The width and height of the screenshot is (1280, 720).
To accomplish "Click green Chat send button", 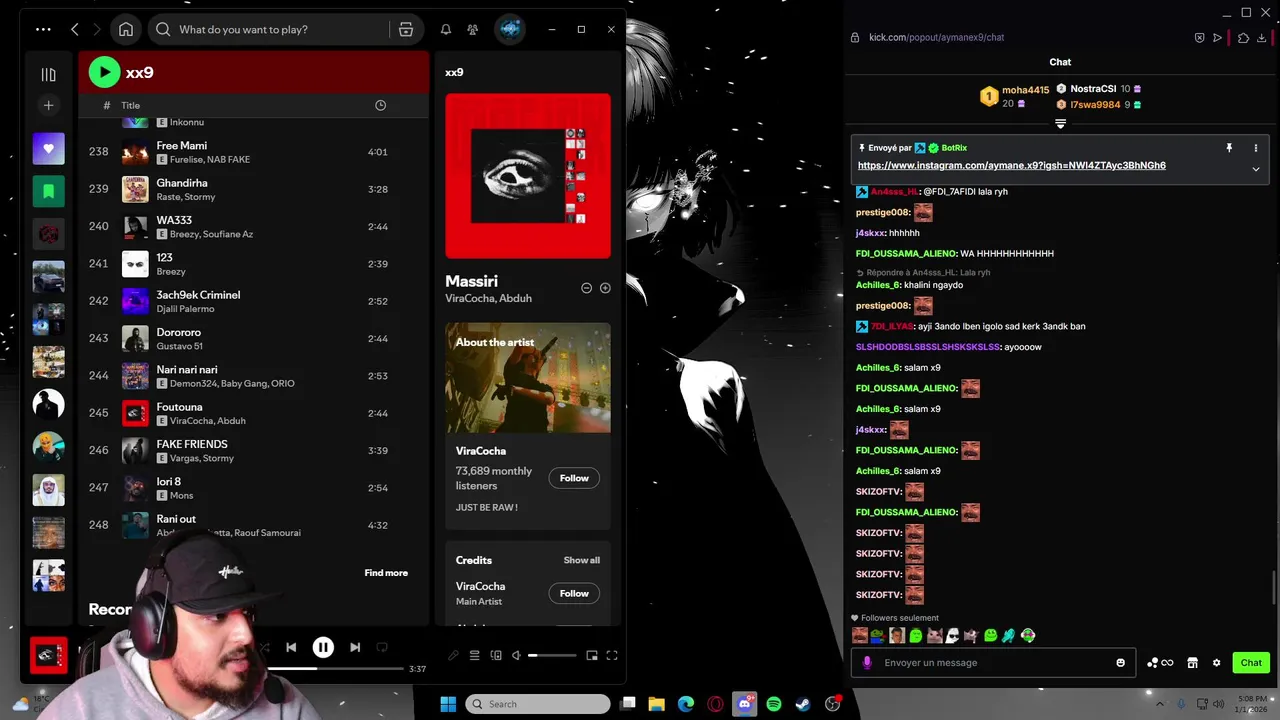I will coord(1251,663).
